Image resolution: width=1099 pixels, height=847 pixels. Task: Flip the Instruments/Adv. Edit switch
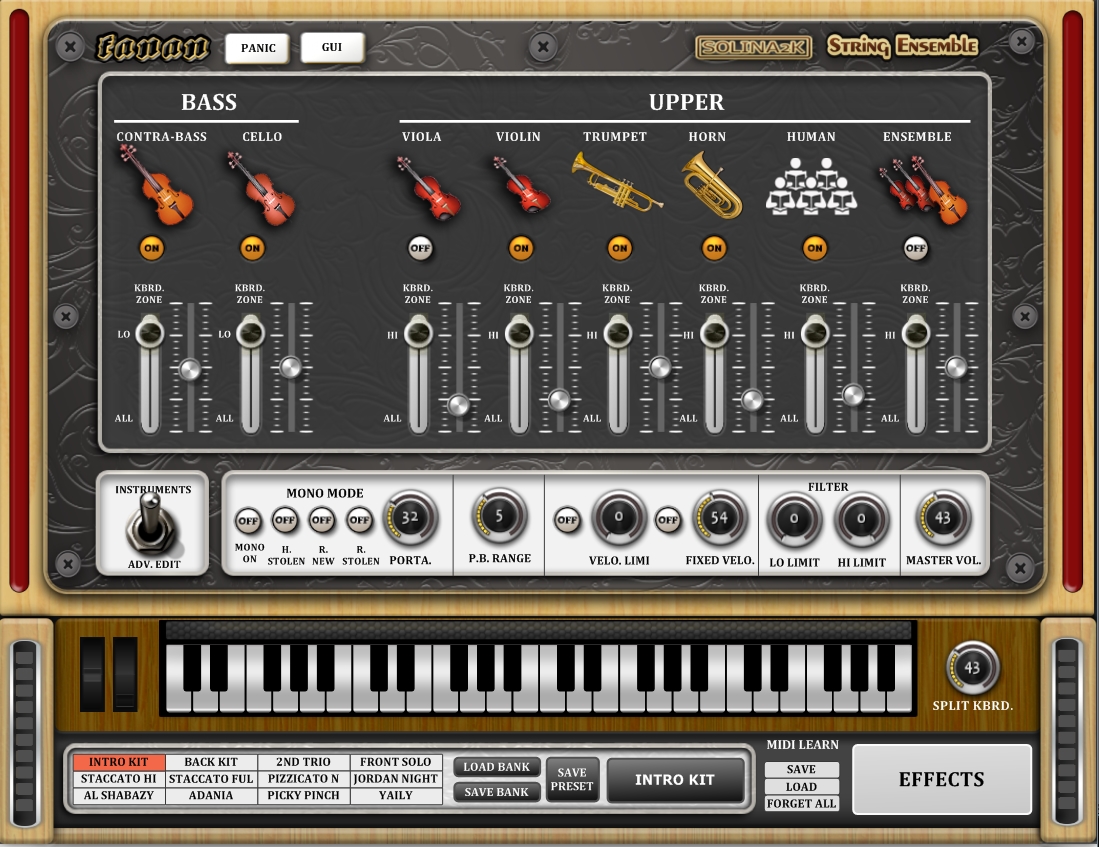(x=152, y=526)
